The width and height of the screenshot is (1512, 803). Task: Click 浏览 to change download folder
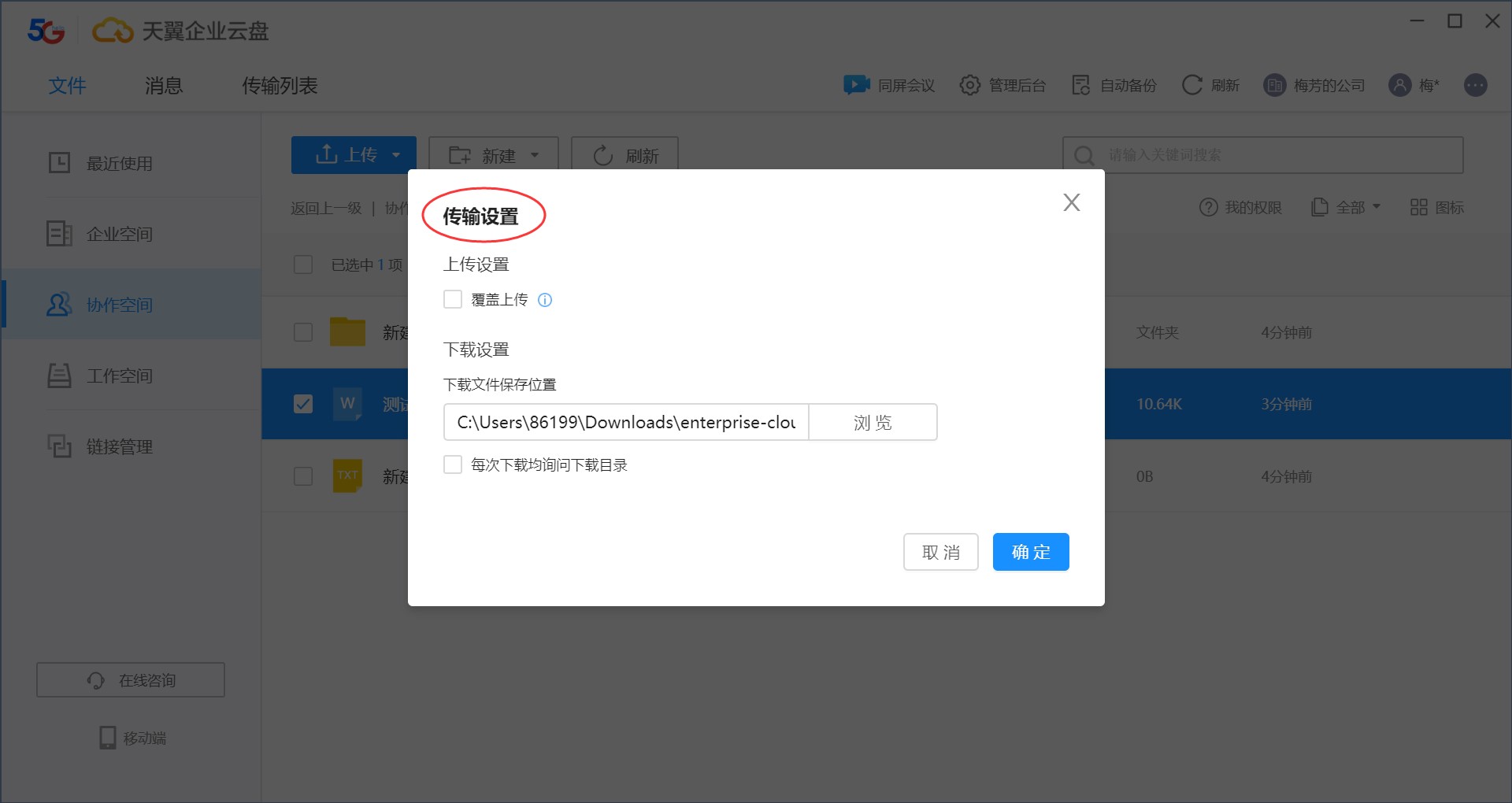tap(872, 422)
